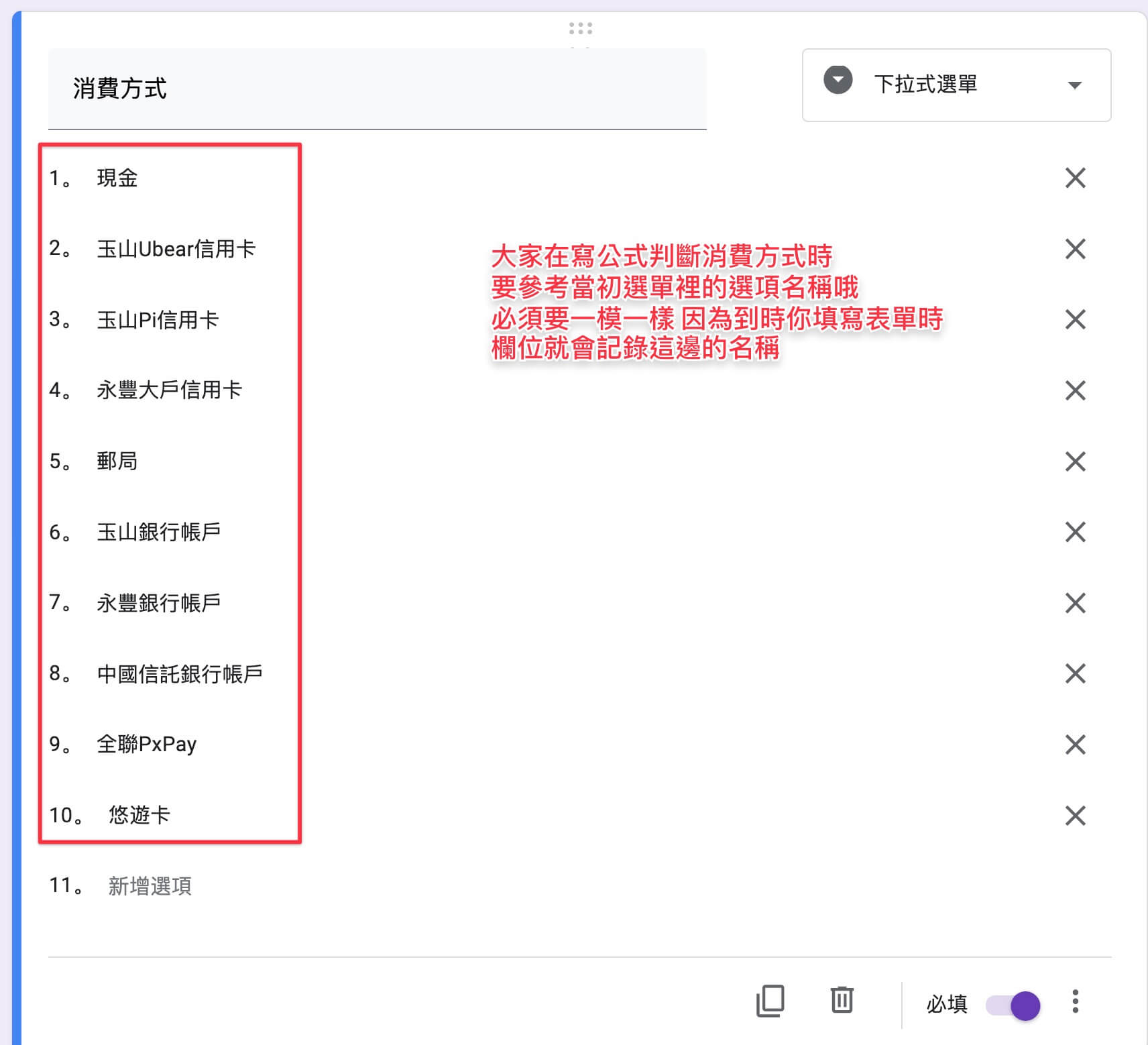Duplicate the question with the copy icon
Screen dimensions: 1148x1045
pos(770,1001)
